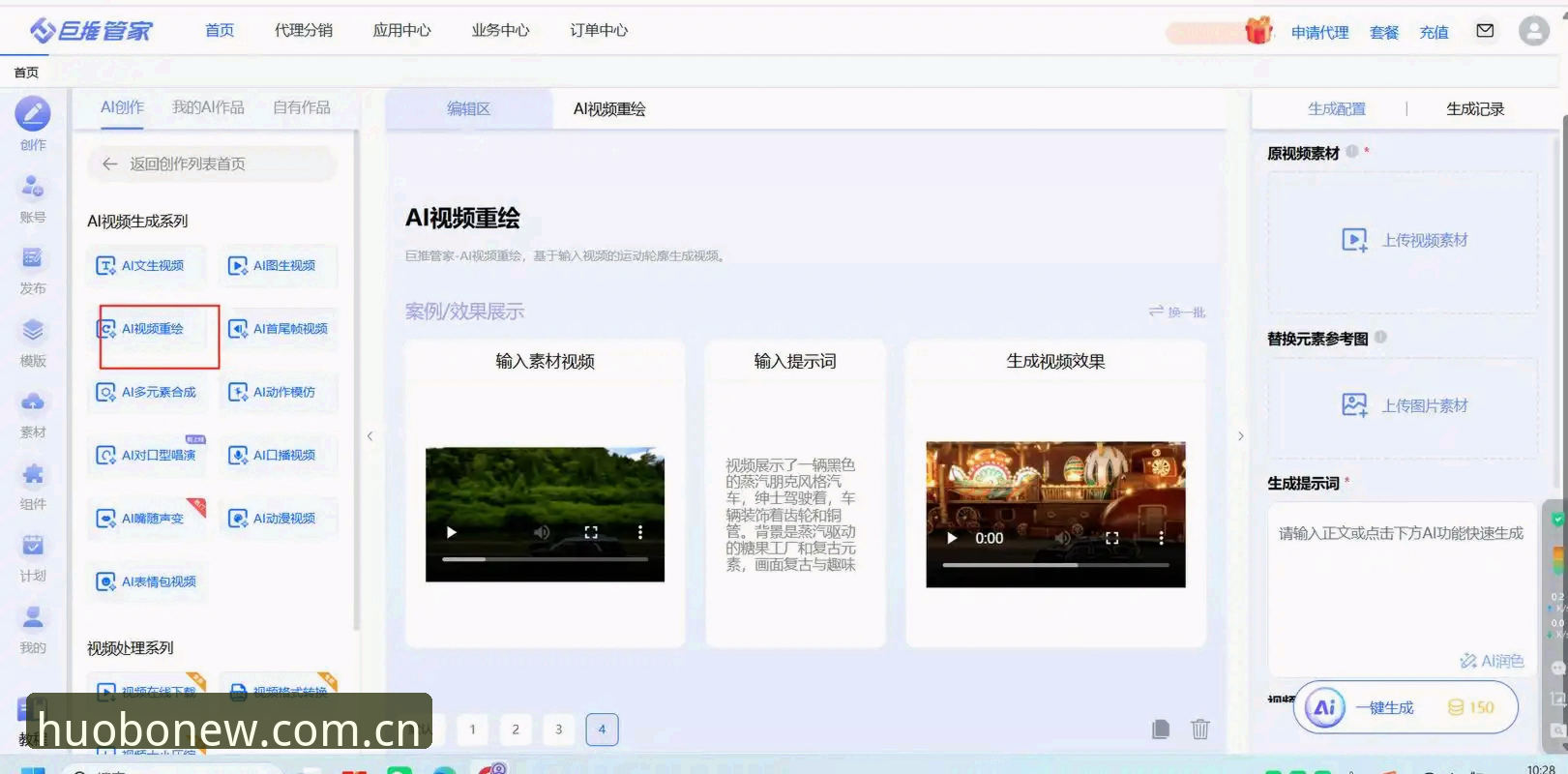Switch to 自有作品 tab

(x=302, y=107)
